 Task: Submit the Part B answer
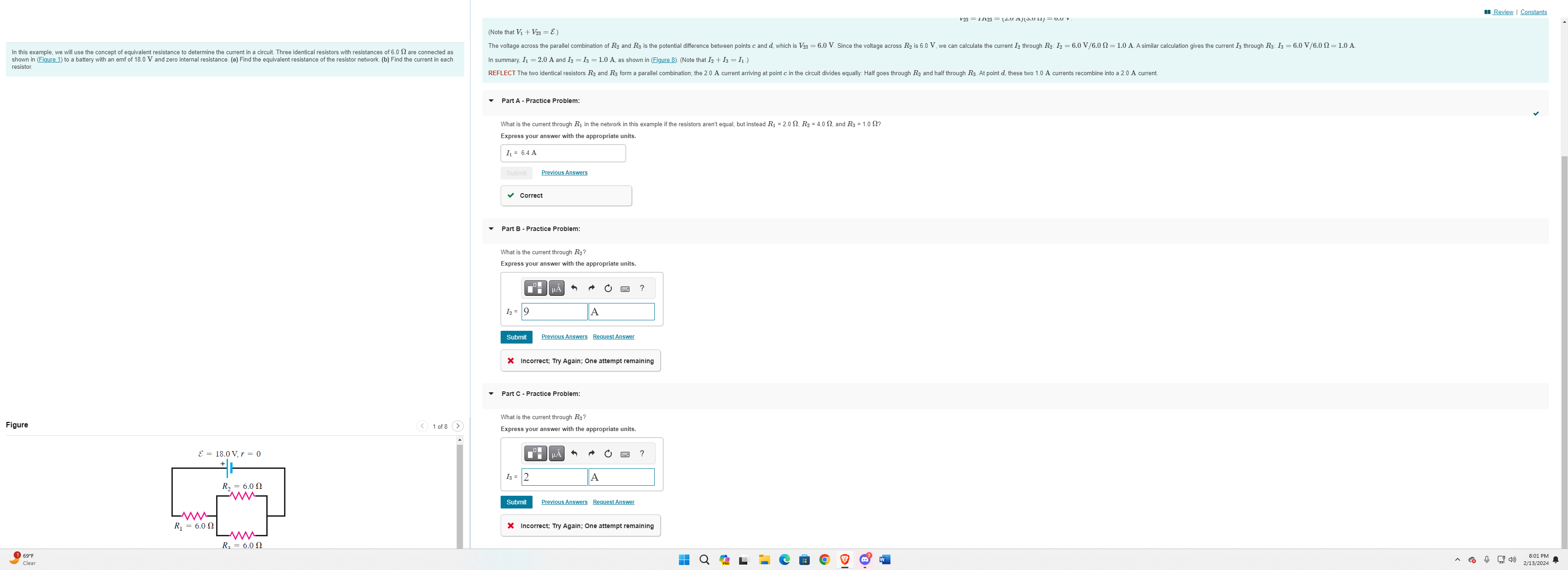516,336
